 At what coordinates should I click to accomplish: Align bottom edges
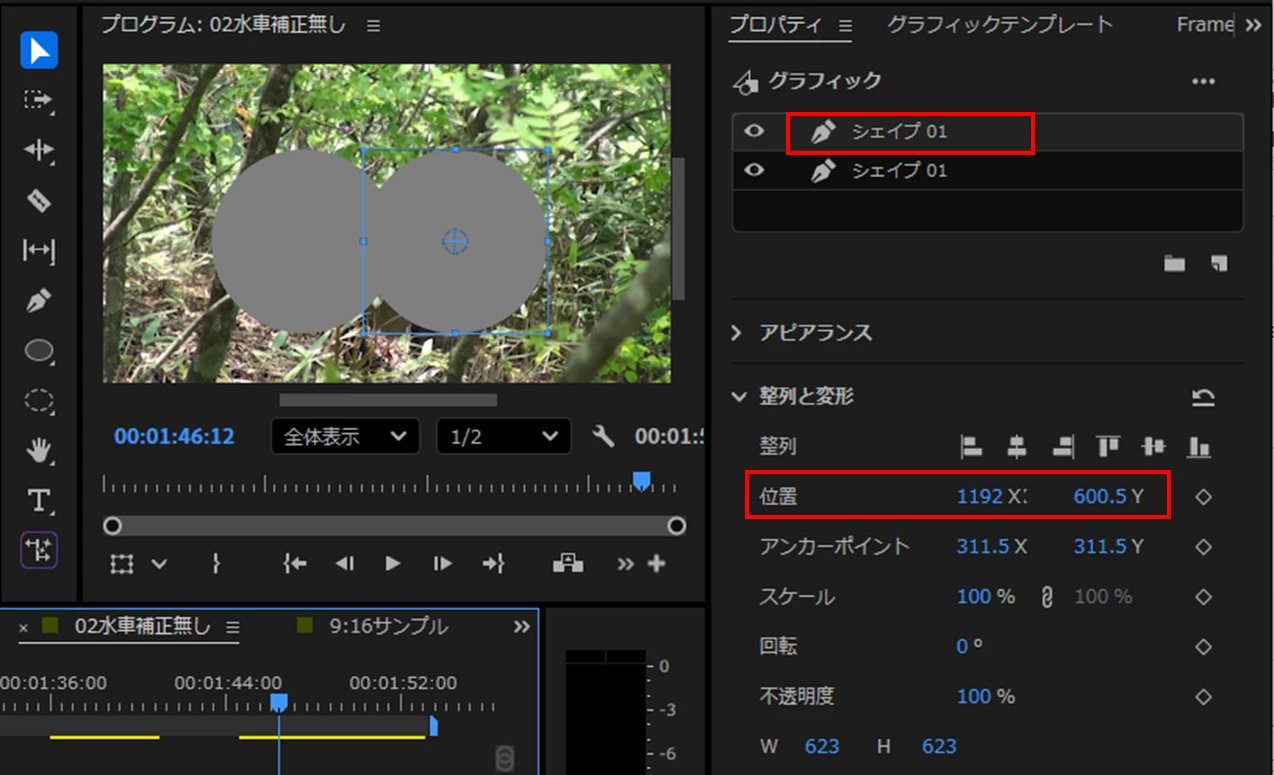1199,447
